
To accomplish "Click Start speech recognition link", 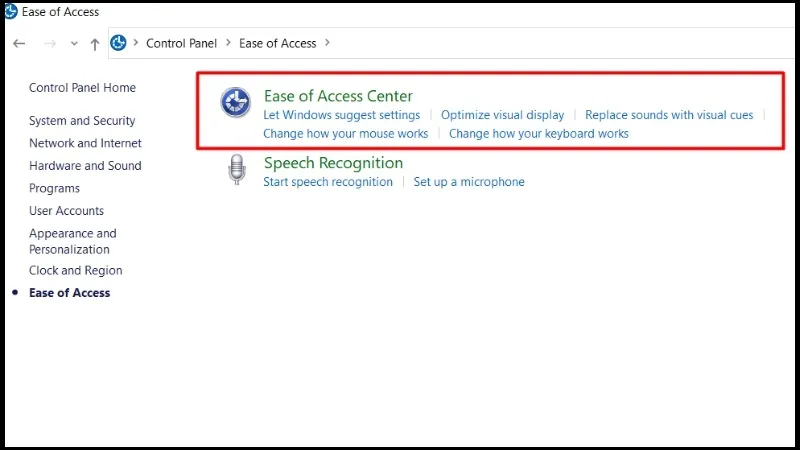I will (328, 182).
